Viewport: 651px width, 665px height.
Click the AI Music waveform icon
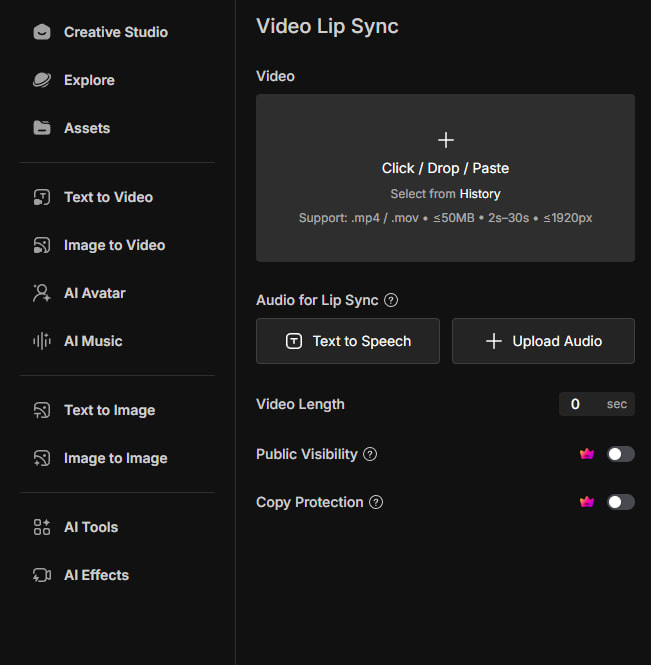(42, 341)
